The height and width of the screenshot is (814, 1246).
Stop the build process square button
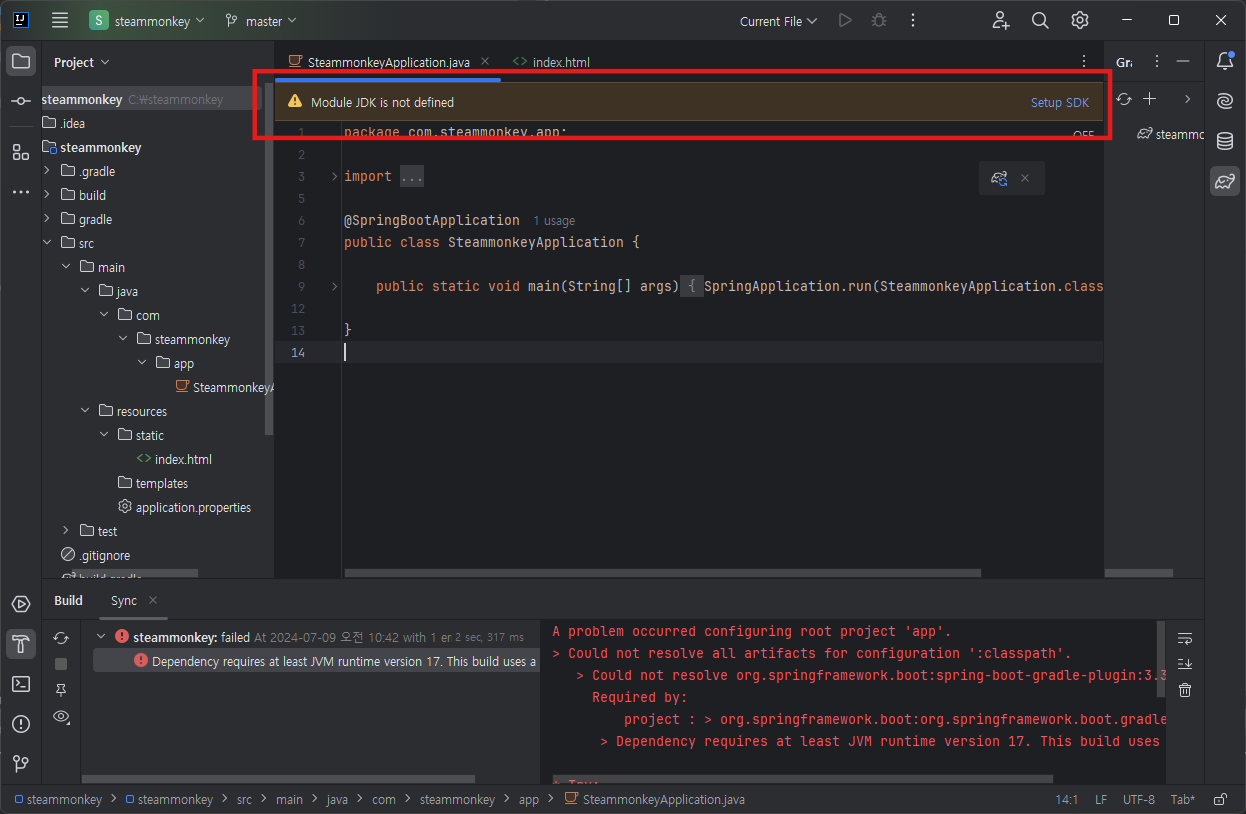[x=61, y=664]
